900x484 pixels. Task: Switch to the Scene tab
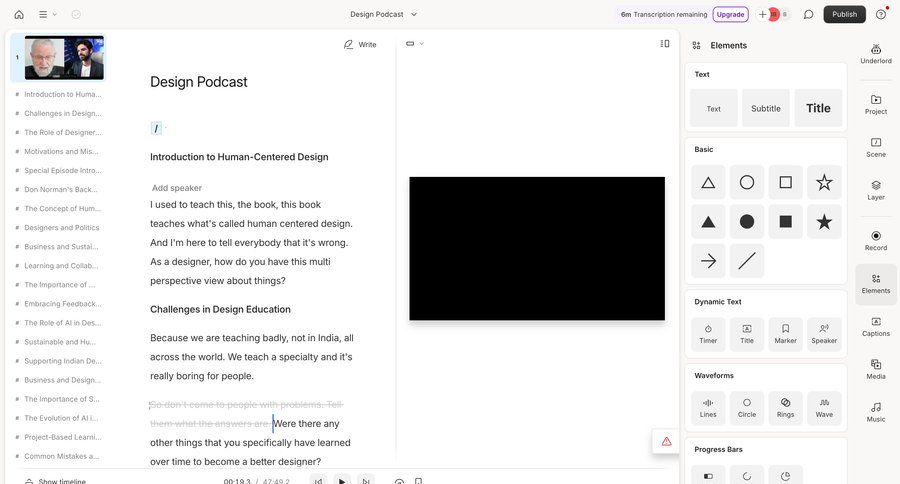[x=875, y=147]
